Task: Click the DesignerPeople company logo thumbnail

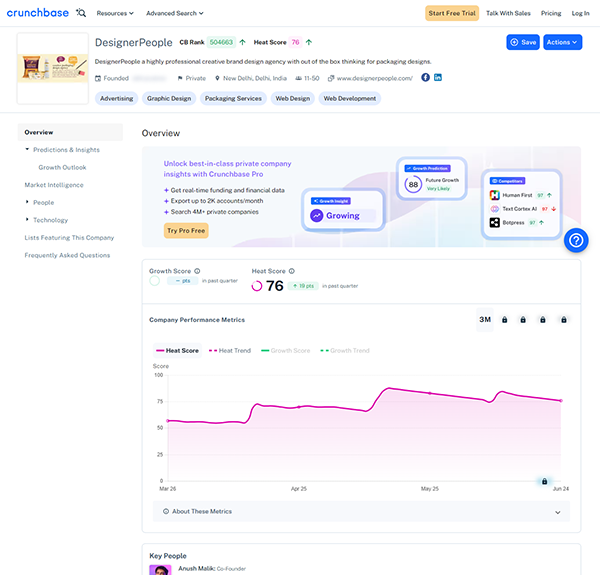Action: pyautogui.click(x=53, y=68)
